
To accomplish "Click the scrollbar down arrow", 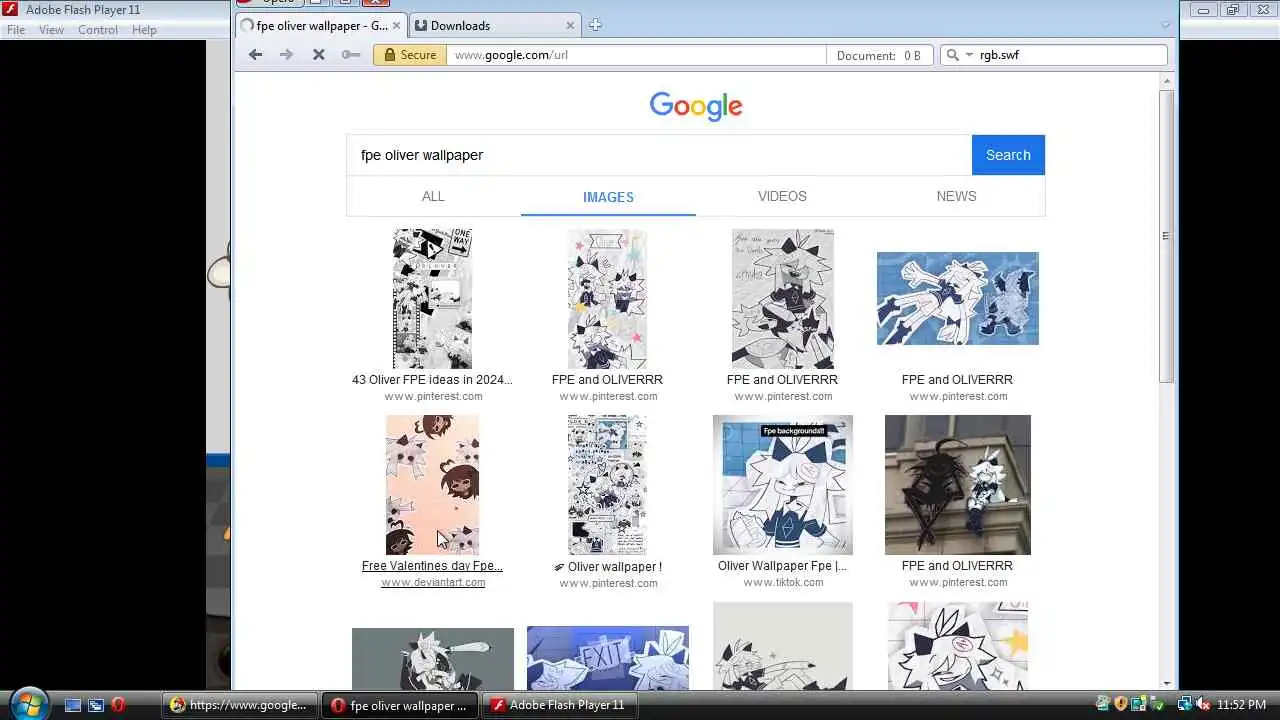I will point(1166,683).
